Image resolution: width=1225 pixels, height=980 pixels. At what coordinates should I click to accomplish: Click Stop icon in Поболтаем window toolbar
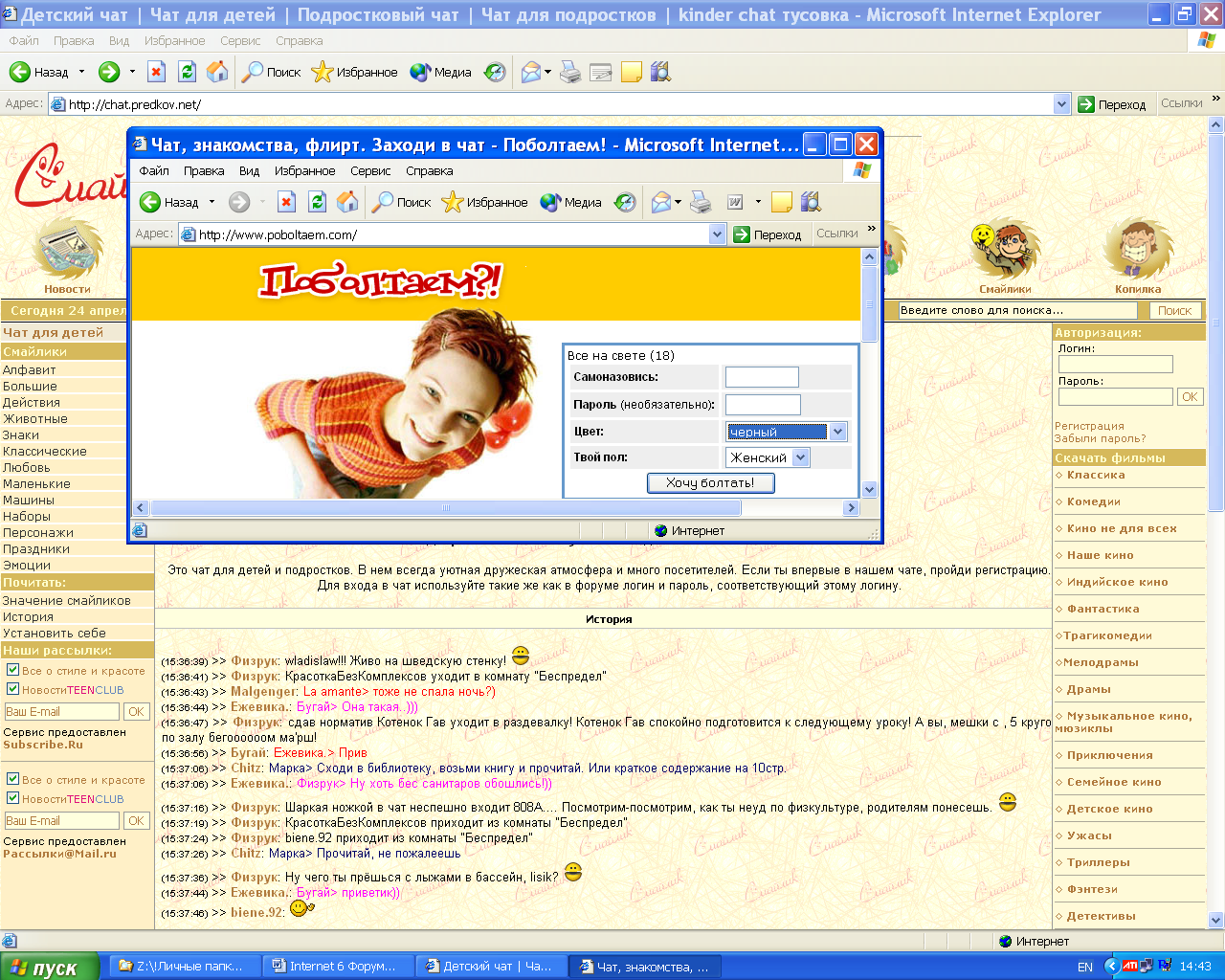[287, 202]
